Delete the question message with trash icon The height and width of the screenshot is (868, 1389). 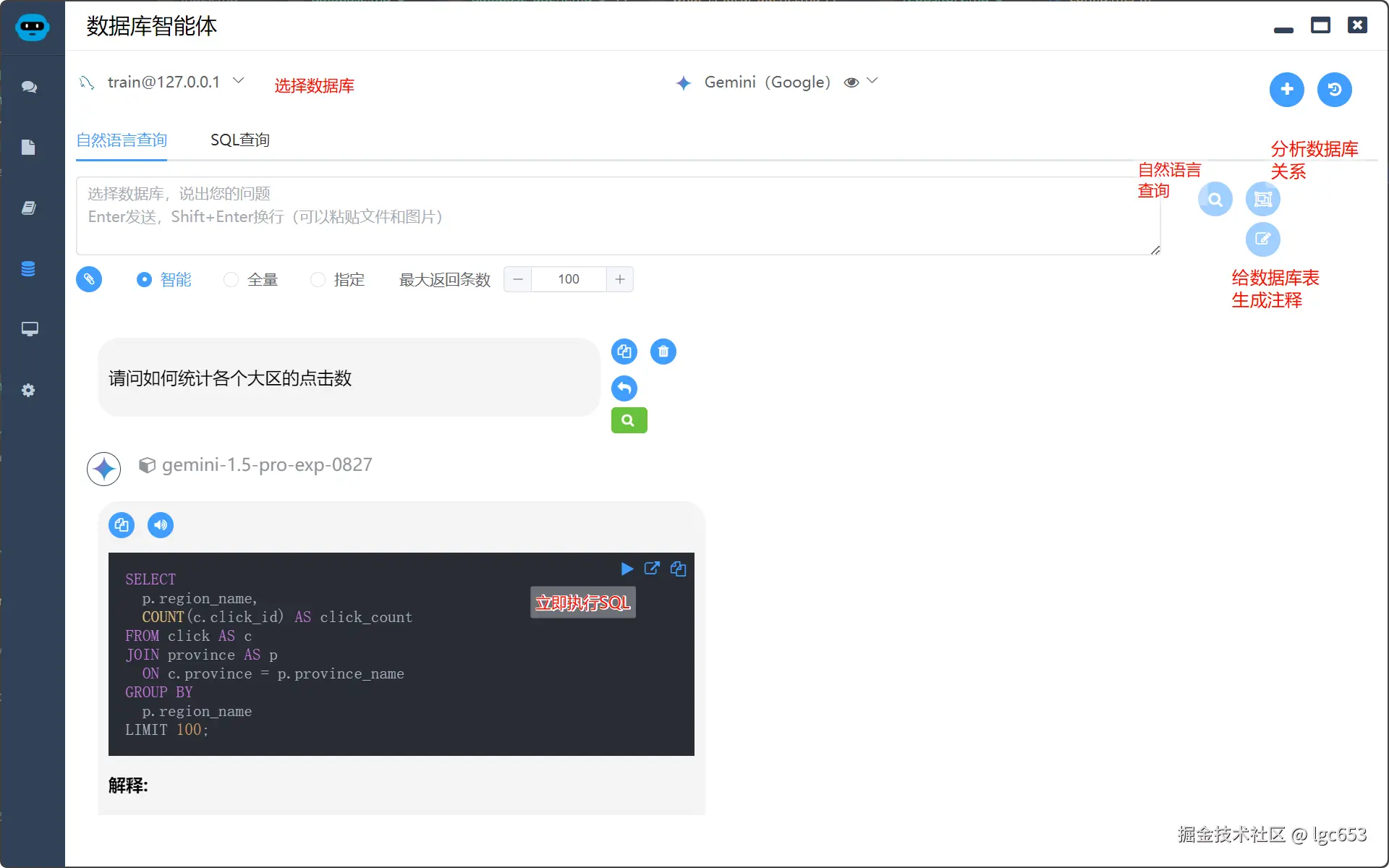pos(663,352)
